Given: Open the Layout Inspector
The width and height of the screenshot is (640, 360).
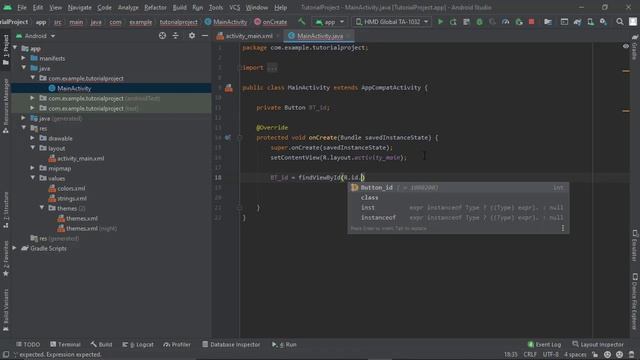Looking at the screenshot, I should point(598,344).
